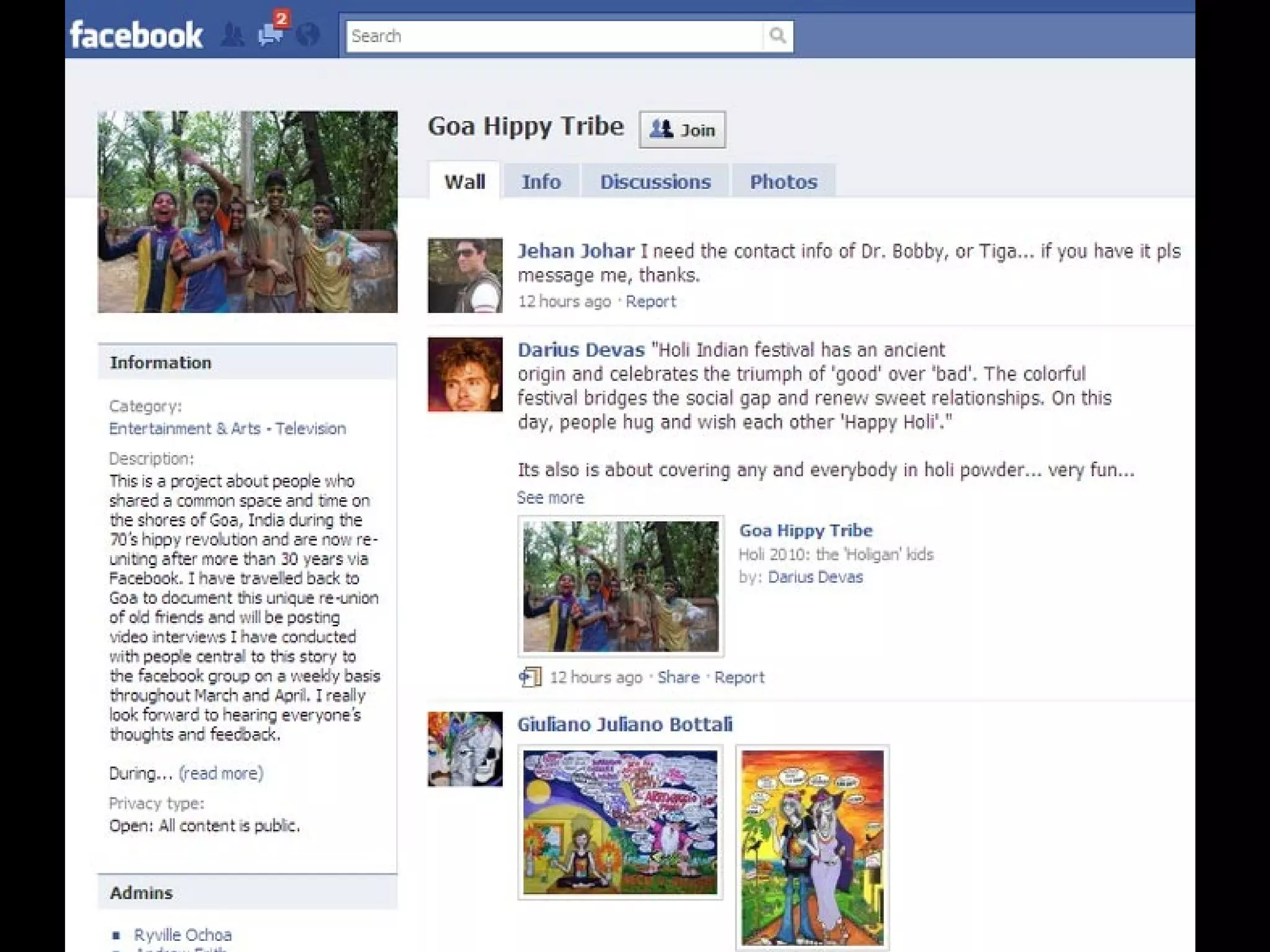1270x952 pixels.
Task: Report Jehan Johar's wall post
Action: click(650, 302)
